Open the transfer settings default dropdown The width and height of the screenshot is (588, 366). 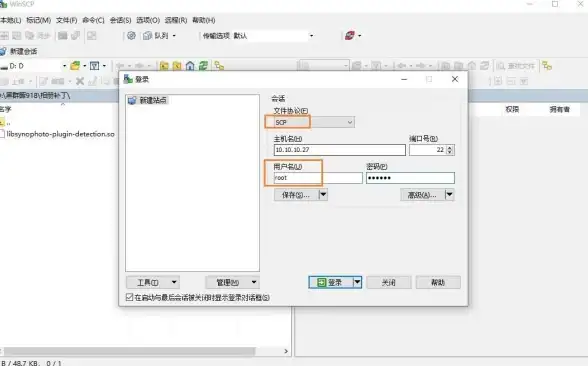click(x=311, y=36)
